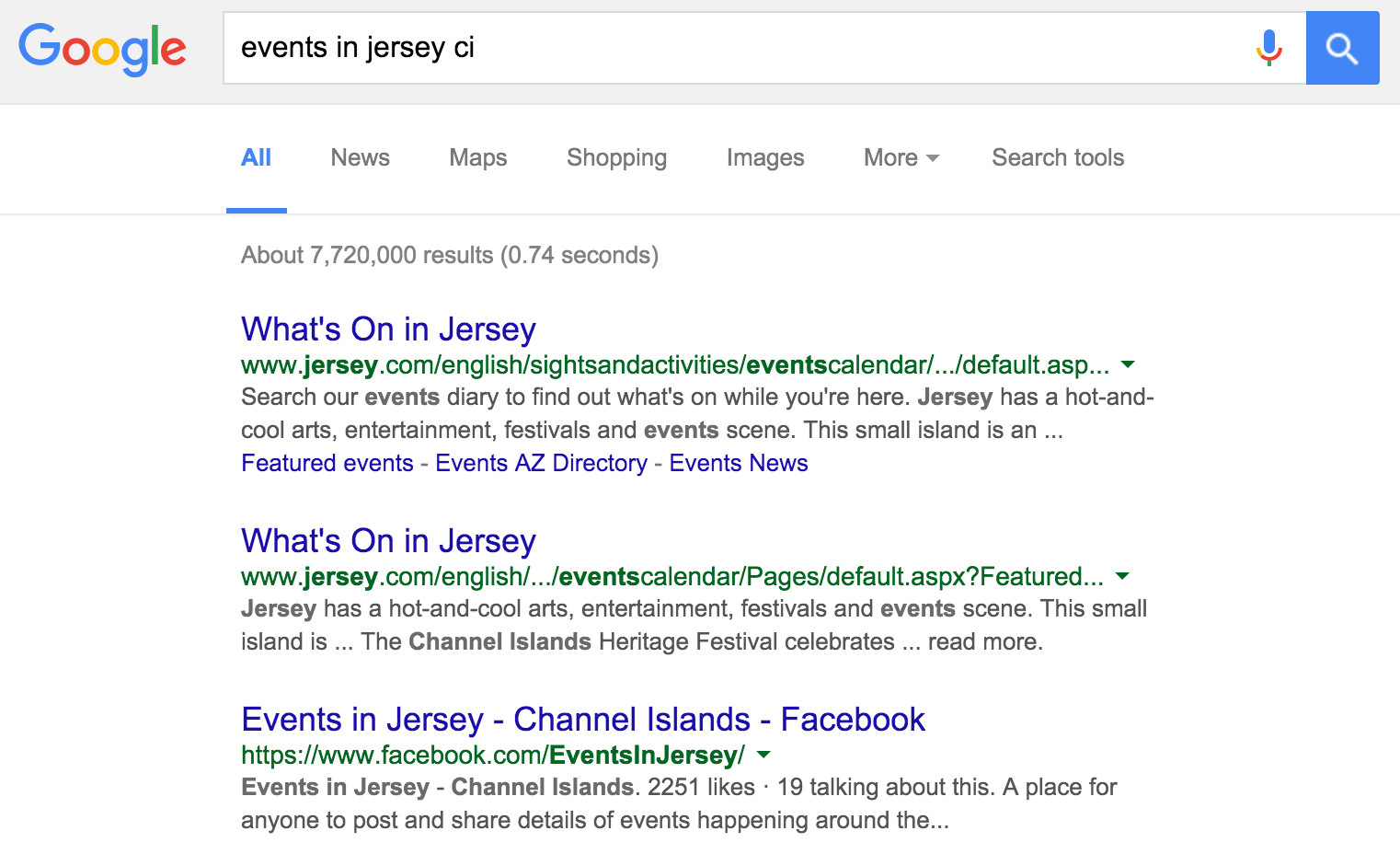
Task: Open the Featured events sitelink
Action: (327, 463)
